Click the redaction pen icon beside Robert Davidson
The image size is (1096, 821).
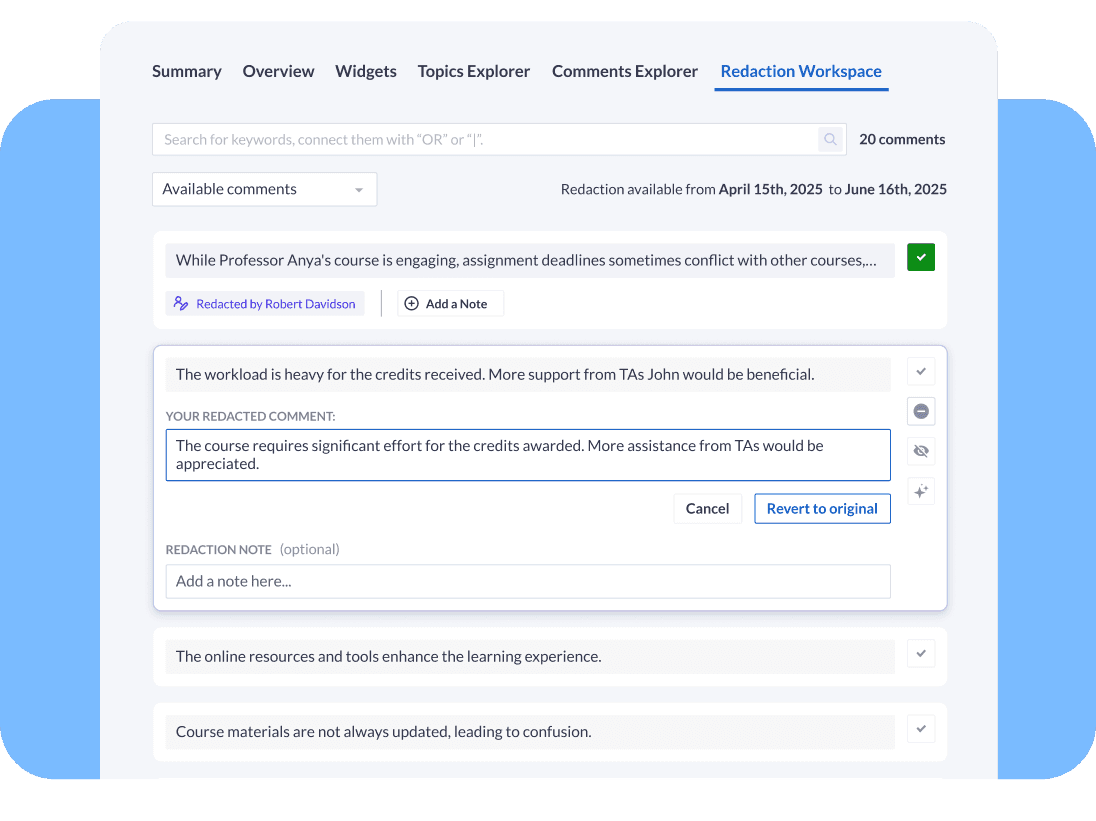point(182,303)
